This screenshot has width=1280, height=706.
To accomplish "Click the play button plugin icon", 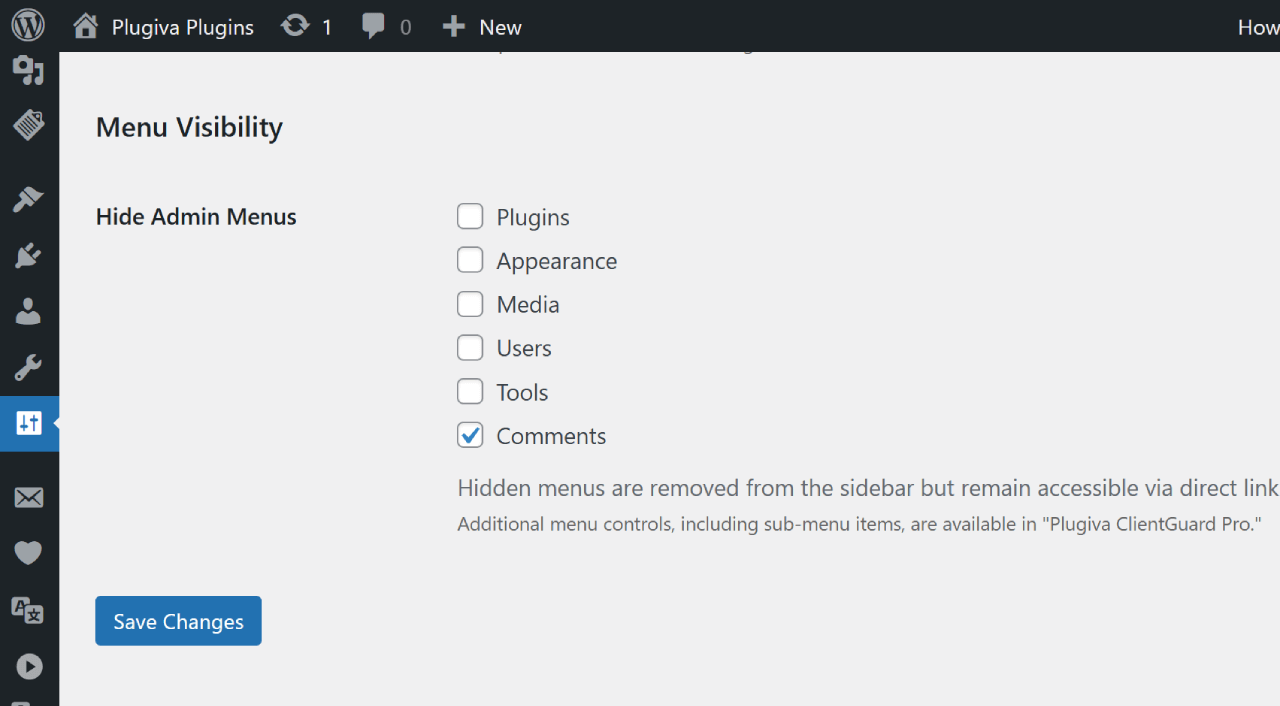I will [x=27, y=666].
